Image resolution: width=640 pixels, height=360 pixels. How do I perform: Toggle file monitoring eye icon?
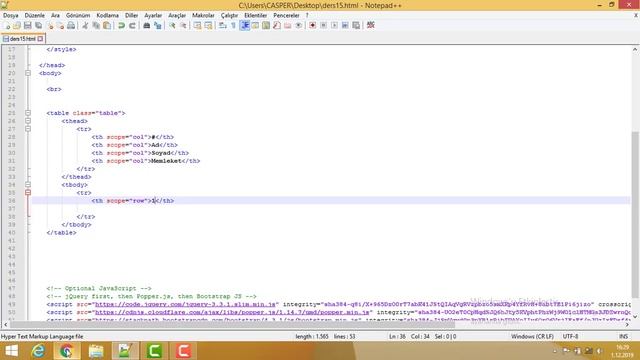point(299,25)
